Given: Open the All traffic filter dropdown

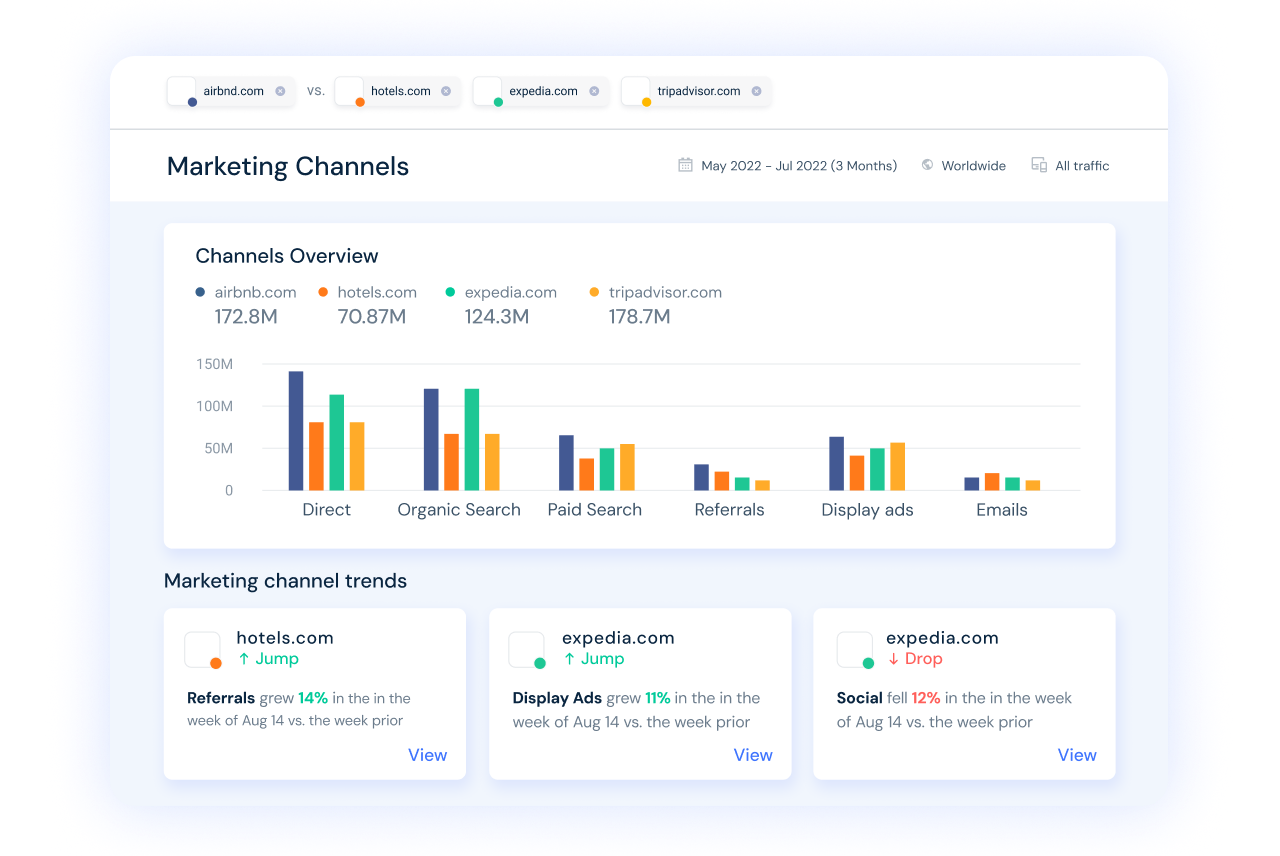Looking at the screenshot, I should click(x=1082, y=166).
